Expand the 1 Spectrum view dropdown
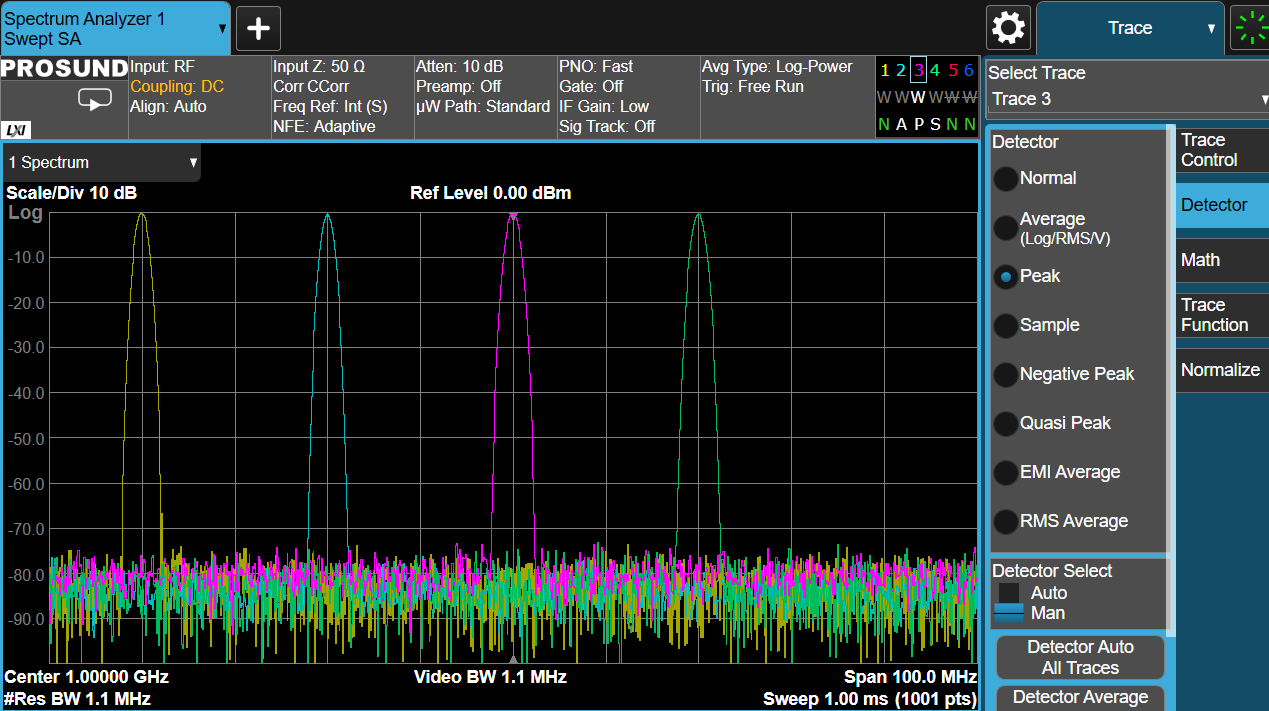This screenshot has height=711, width=1269. coord(102,162)
